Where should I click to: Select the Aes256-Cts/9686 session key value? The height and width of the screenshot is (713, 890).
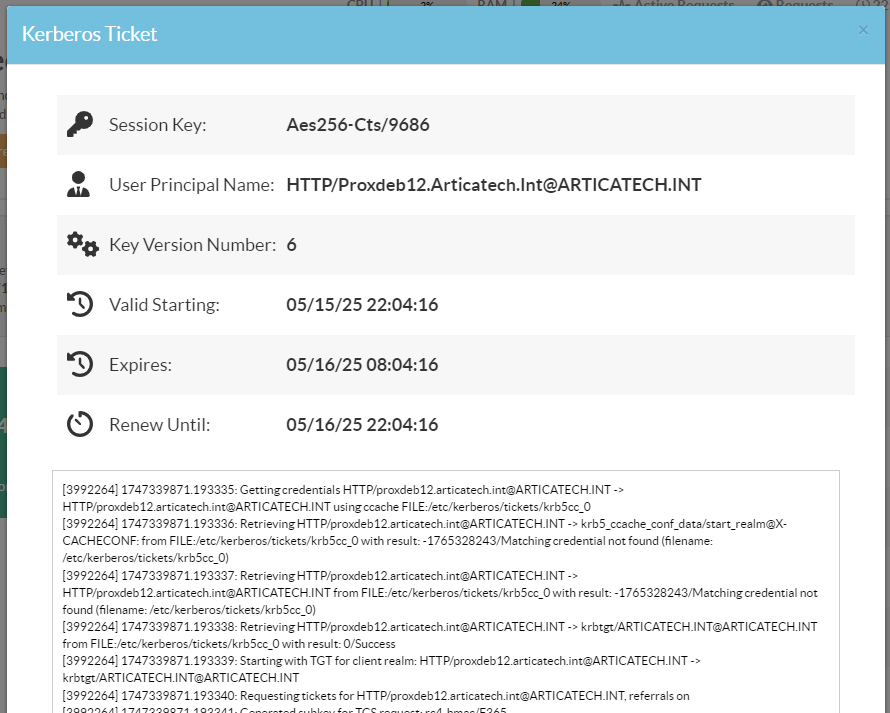357,125
